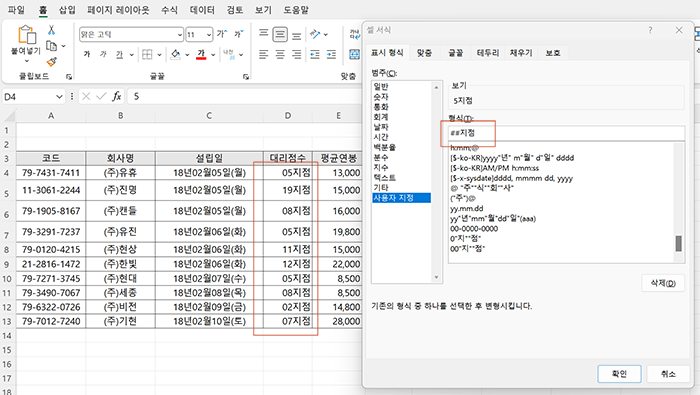
Task: Cut the selection with scissors icon
Action: tap(51, 30)
